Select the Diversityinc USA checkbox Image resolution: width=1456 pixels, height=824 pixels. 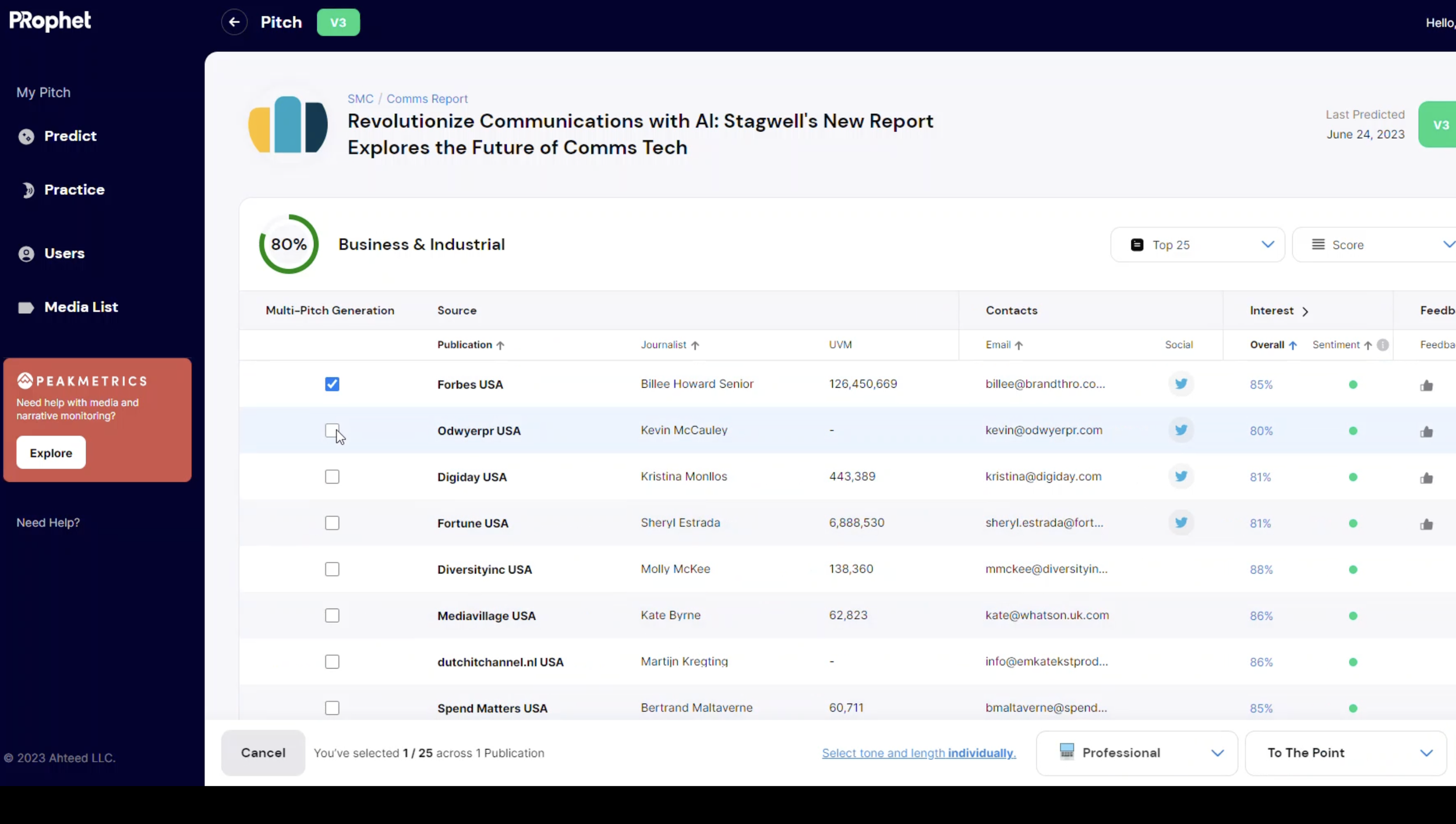(x=332, y=569)
